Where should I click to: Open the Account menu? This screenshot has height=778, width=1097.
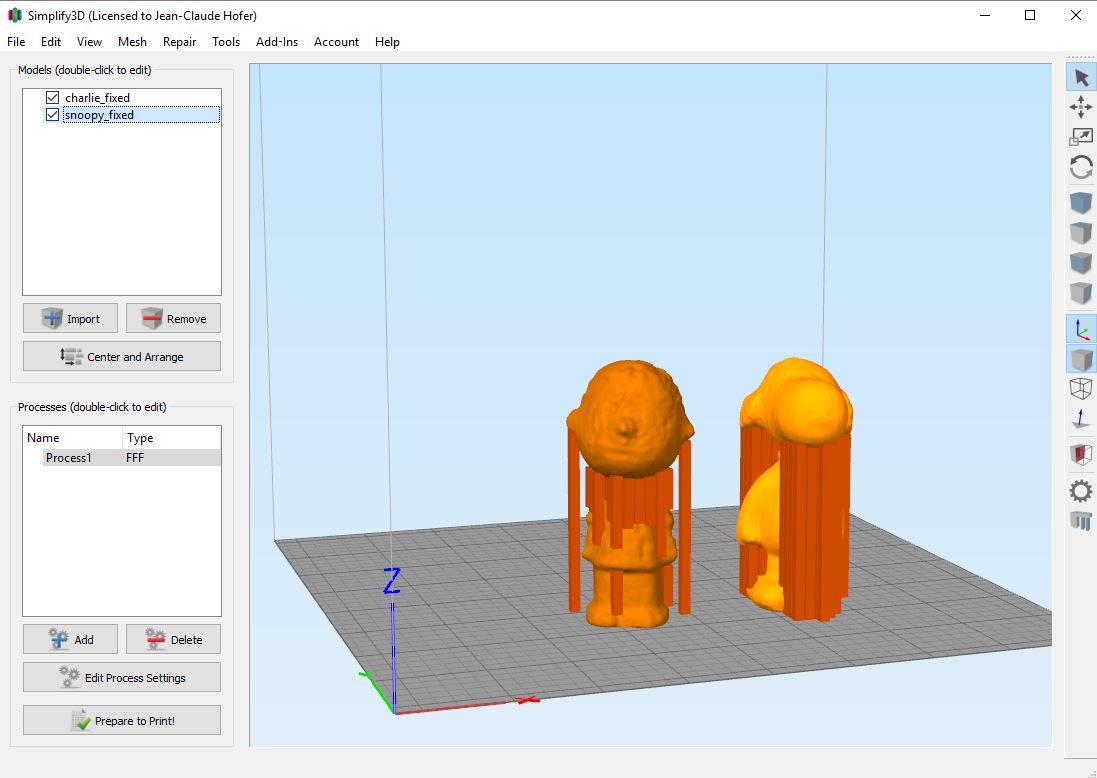[337, 42]
